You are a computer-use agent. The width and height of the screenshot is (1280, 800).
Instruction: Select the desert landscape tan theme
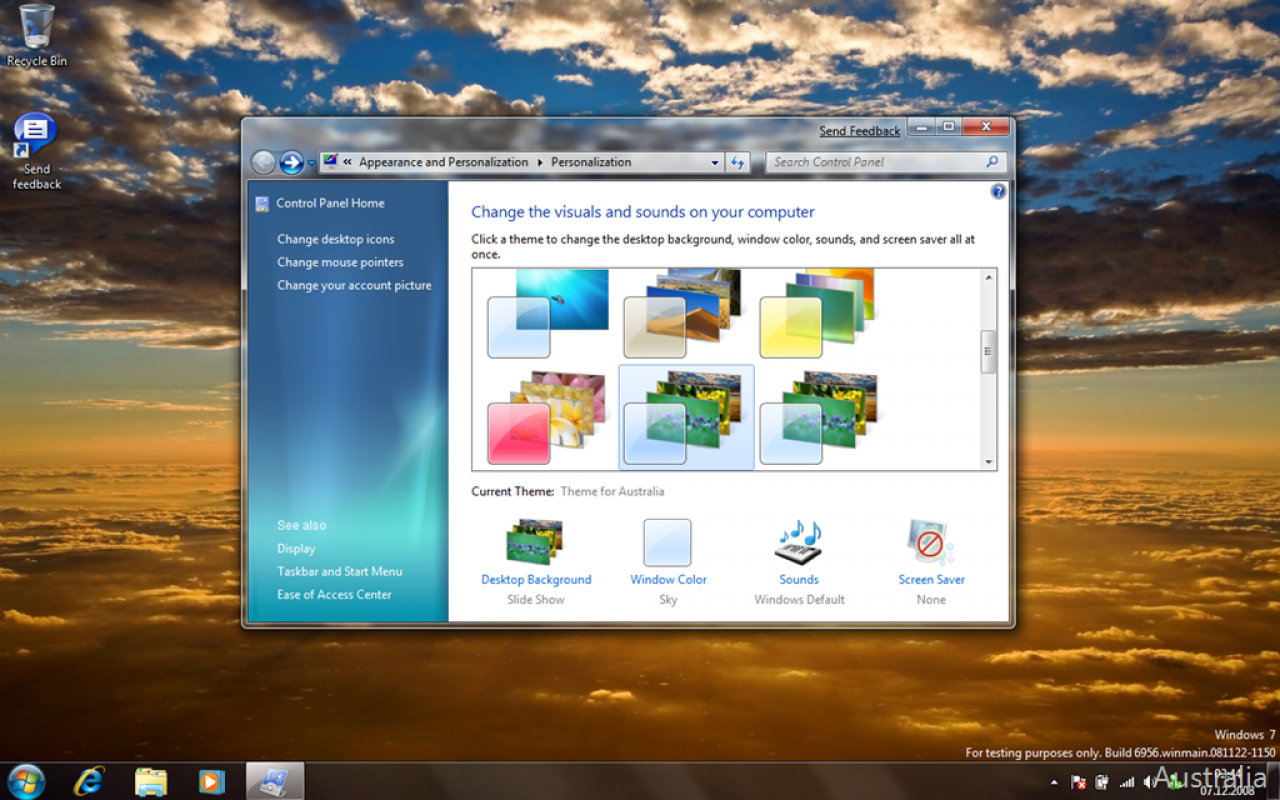click(683, 314)
